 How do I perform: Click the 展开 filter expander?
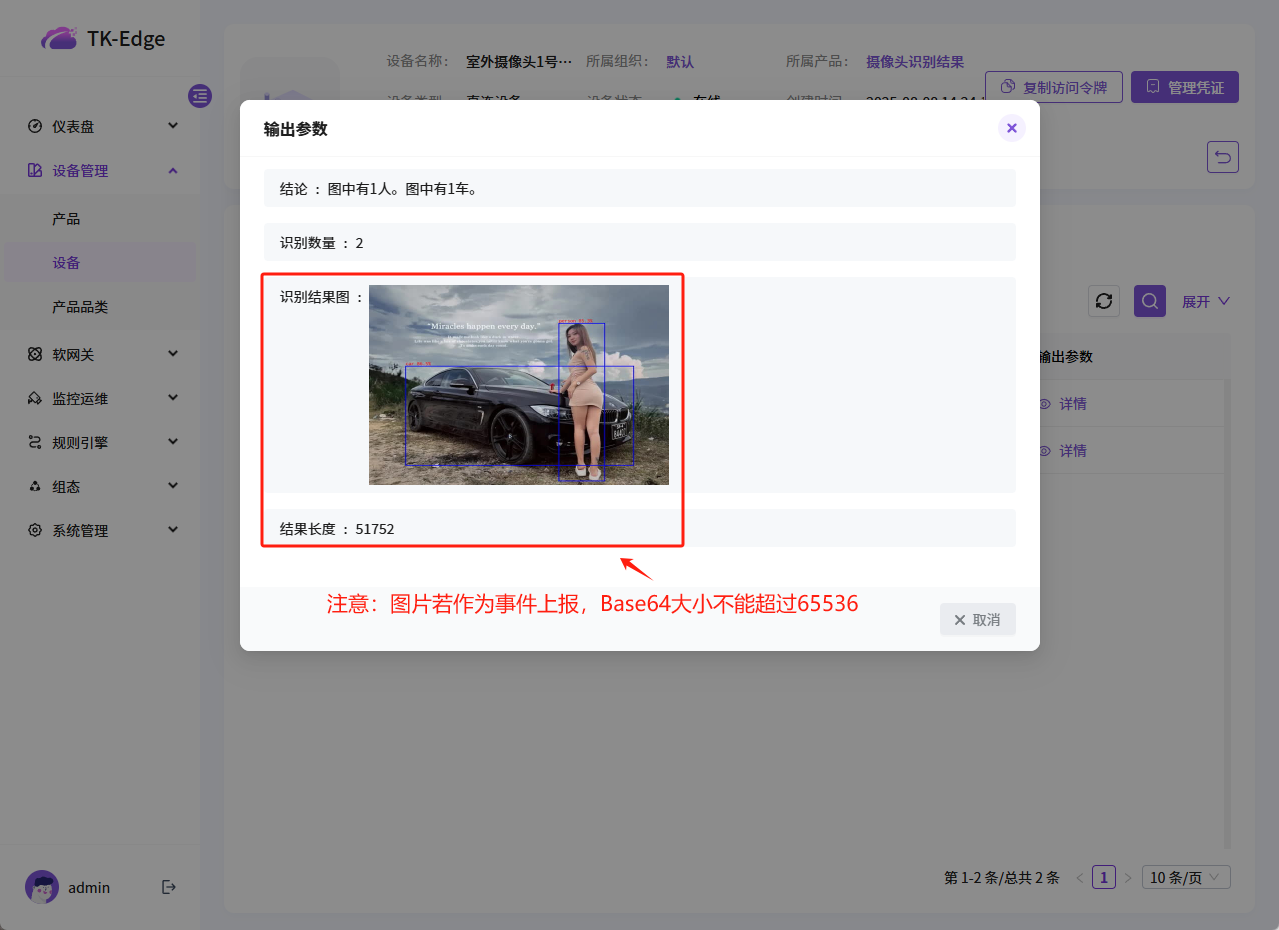pos(1205,301)
